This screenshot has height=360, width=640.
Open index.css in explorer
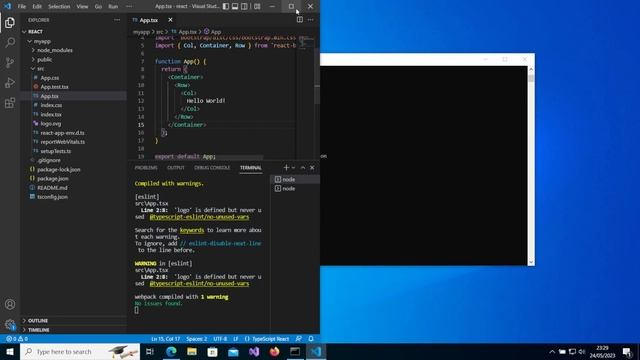[73, 105]
